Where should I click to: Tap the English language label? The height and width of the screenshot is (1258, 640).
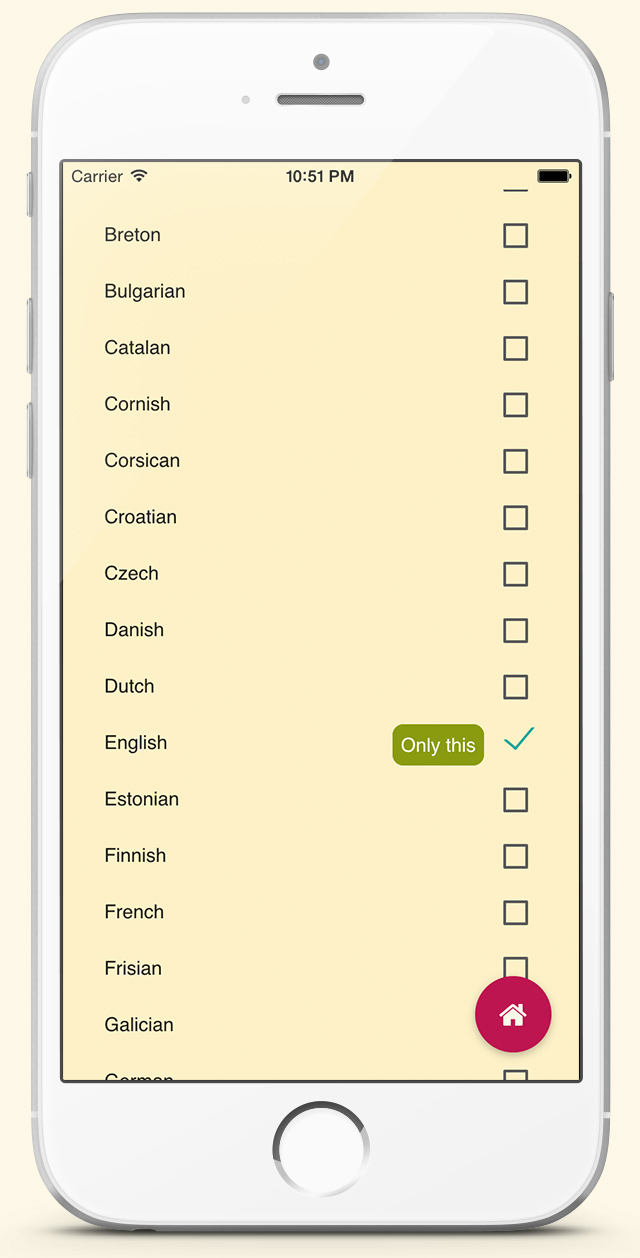(x=136, y=743)
